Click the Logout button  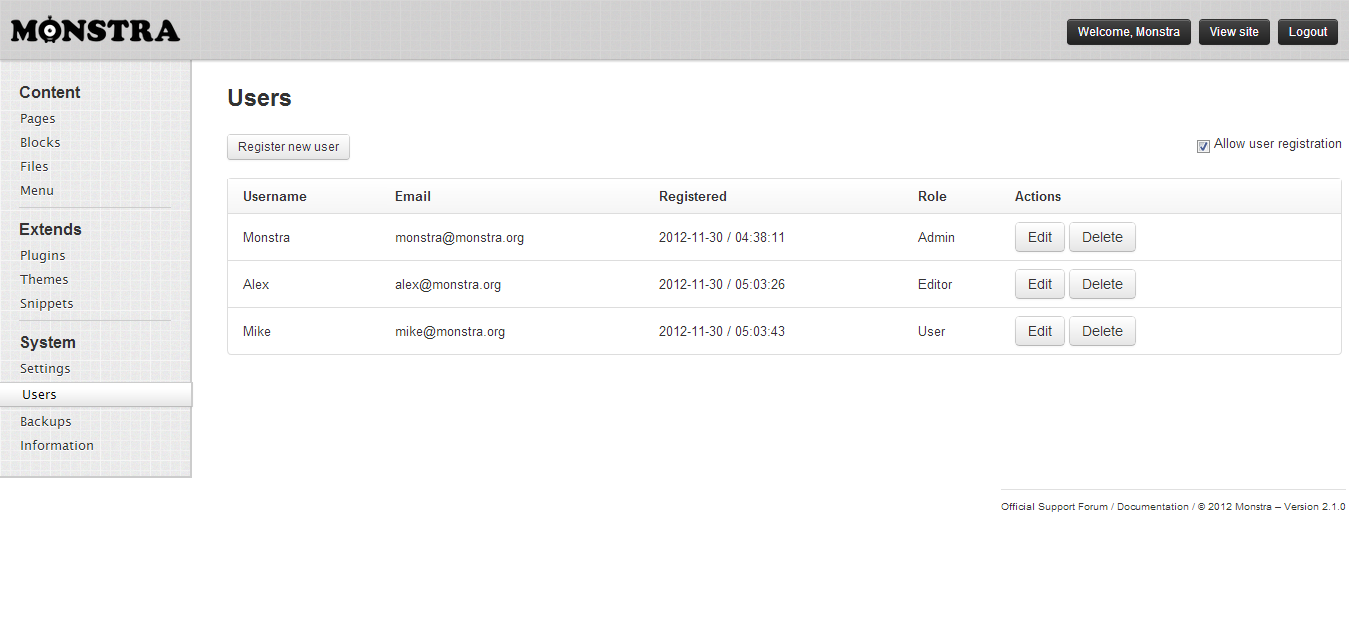coord(1307,32)
